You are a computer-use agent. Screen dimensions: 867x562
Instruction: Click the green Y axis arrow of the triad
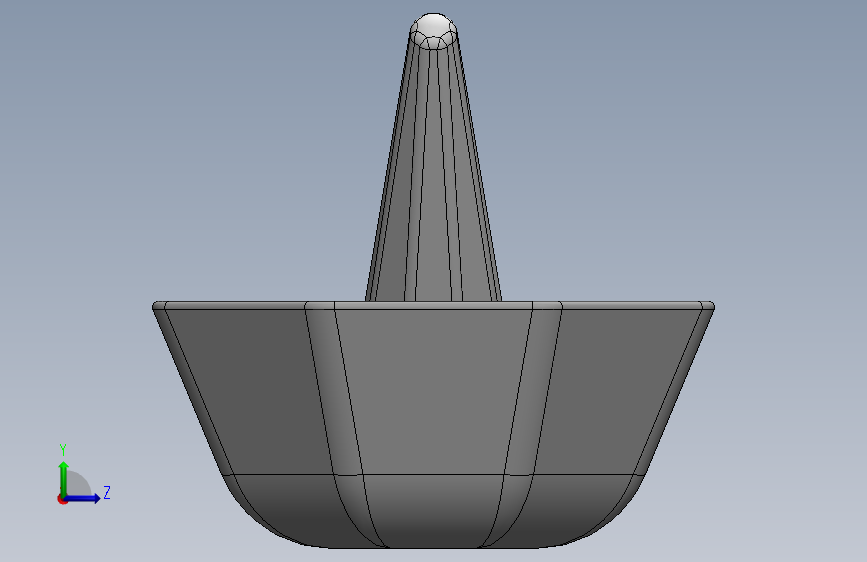point(64,479)
